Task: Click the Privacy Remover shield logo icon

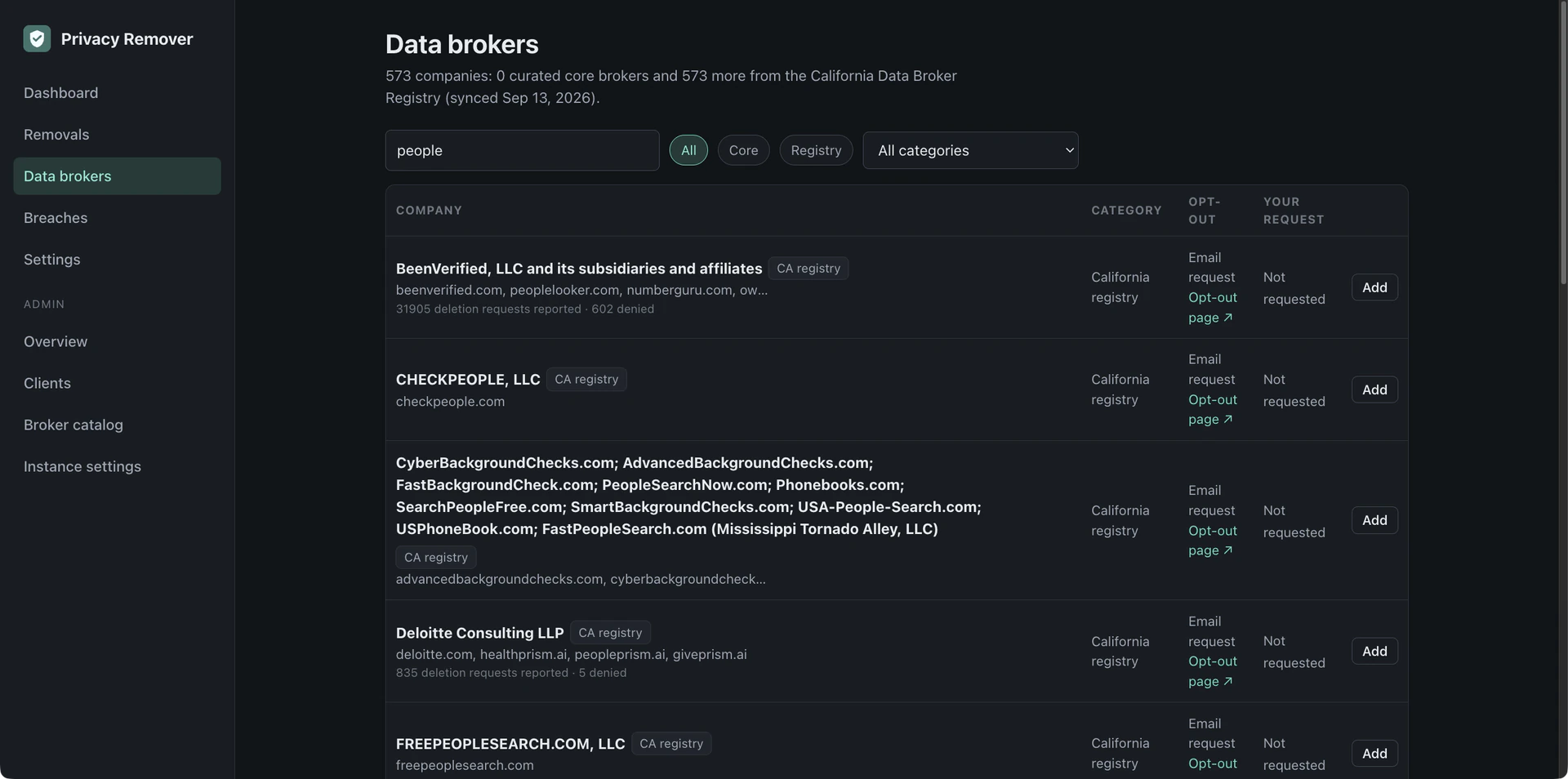Action: (x=37, y=38)
